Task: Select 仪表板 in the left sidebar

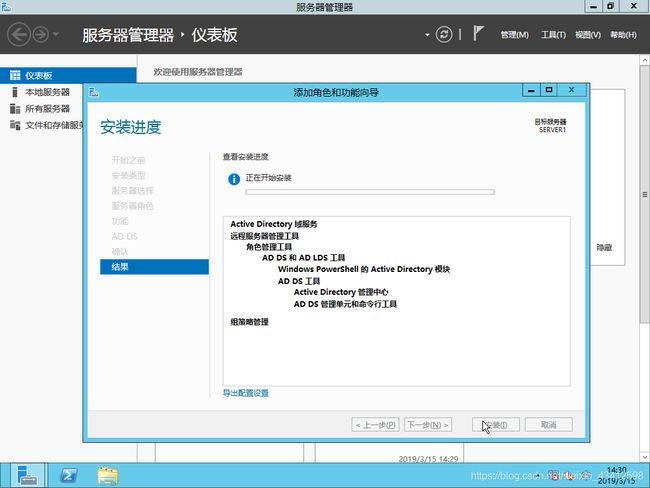Action: [x=68, y=75]
